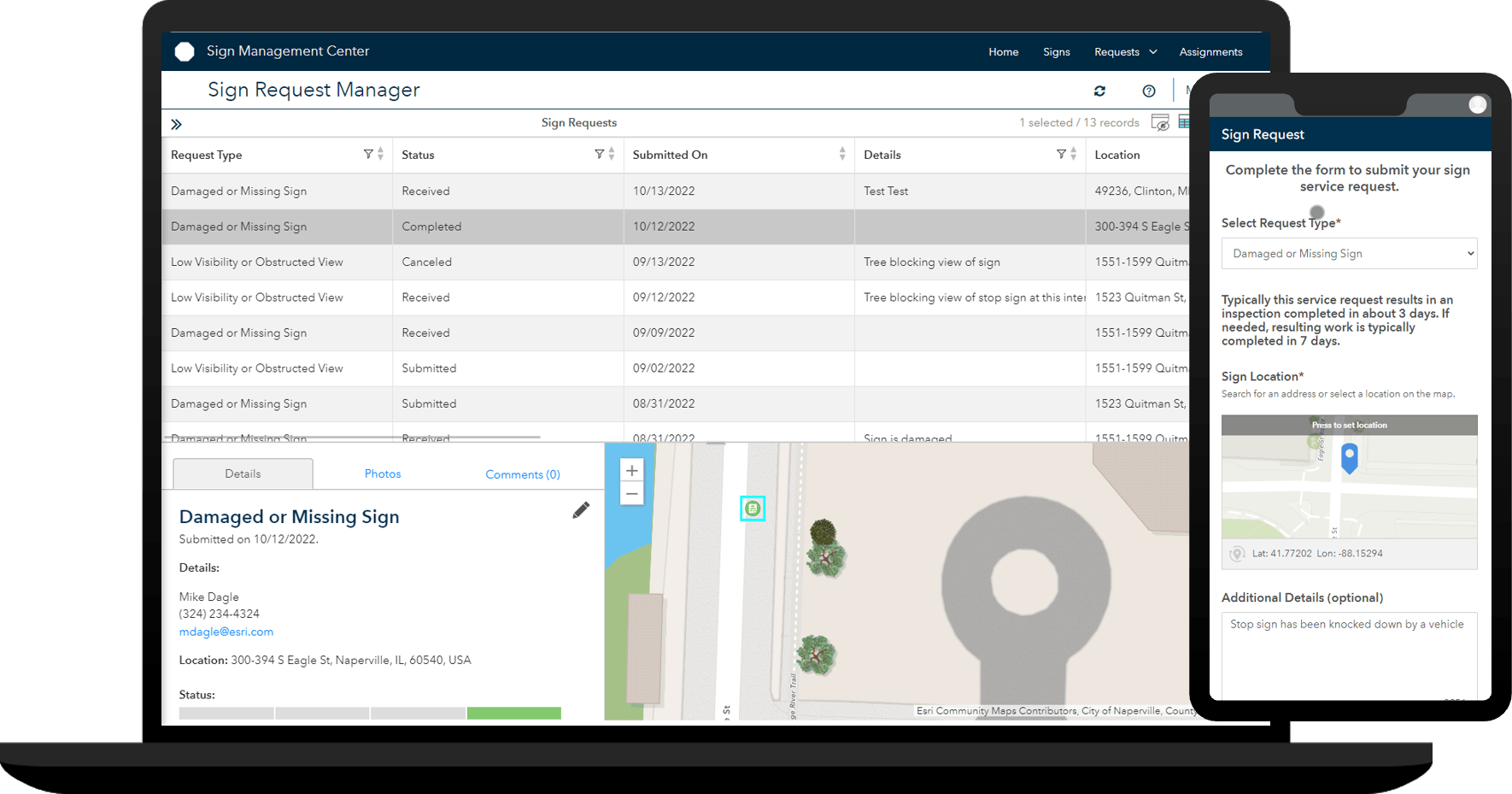Screen dimensions: 1512x794
Task: Open the Select Request Type dropdown
Action: (x=1349, y=253)
